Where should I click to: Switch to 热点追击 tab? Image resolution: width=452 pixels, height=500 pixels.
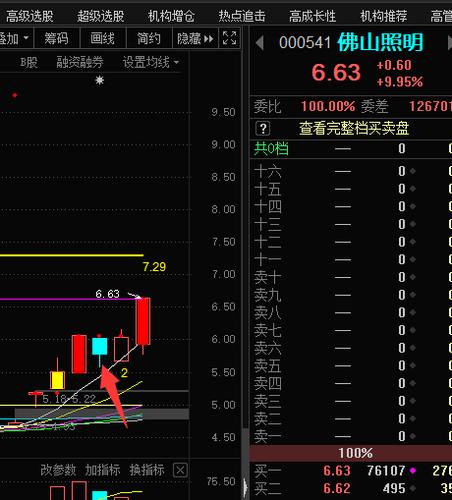coord(242,16)
